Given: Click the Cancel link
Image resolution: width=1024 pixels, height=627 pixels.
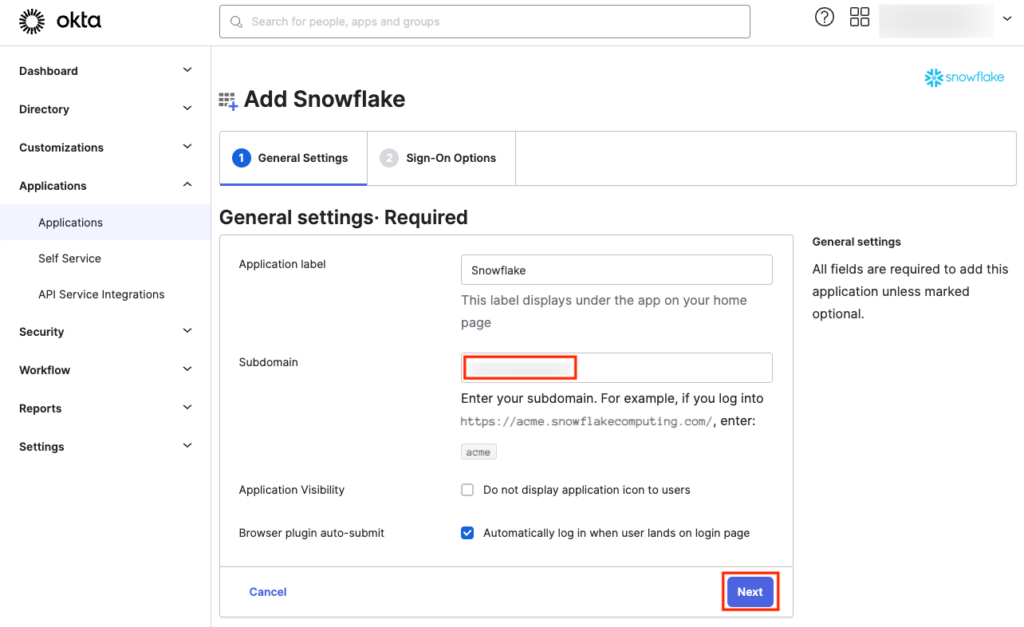Looking at the screenshot, I should click(267, 591).
